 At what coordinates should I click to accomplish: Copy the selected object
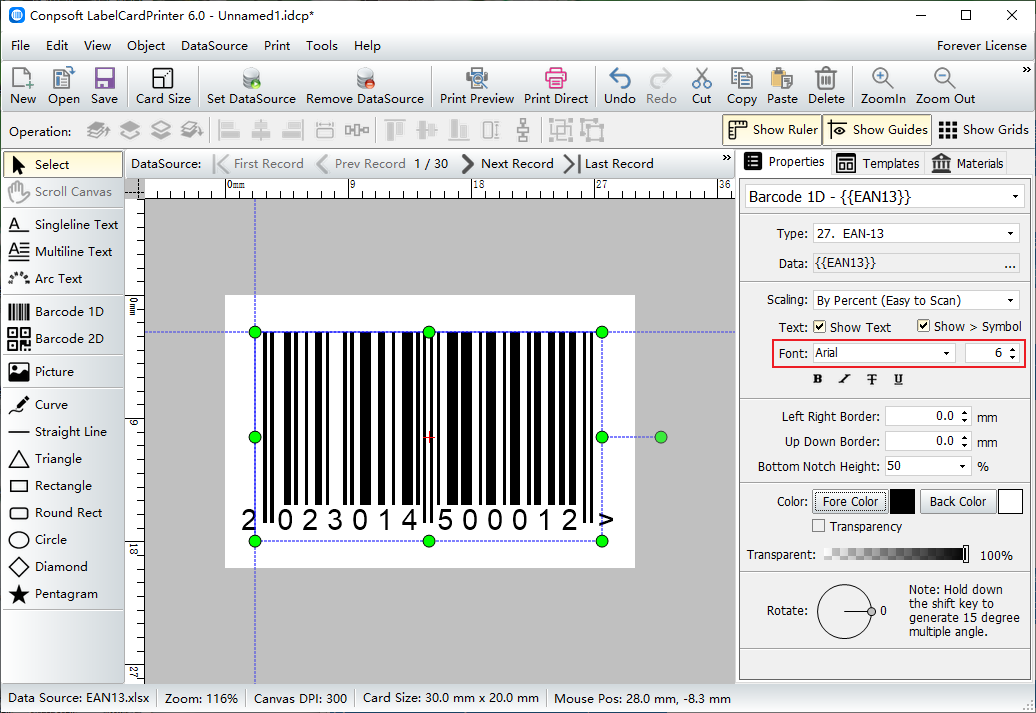coord(741,86)
